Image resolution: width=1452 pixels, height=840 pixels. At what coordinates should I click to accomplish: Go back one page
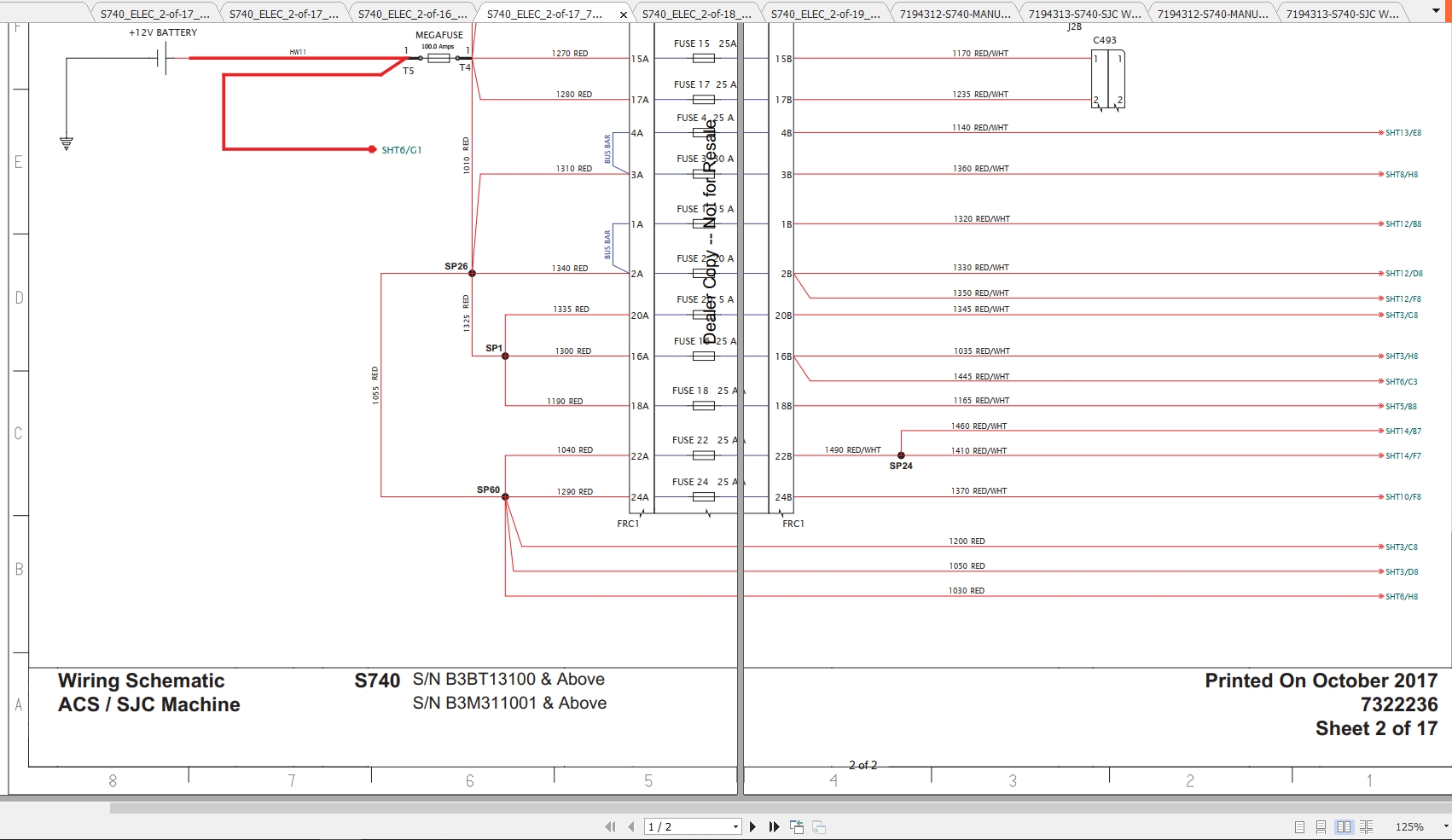(x=630, y=827)
